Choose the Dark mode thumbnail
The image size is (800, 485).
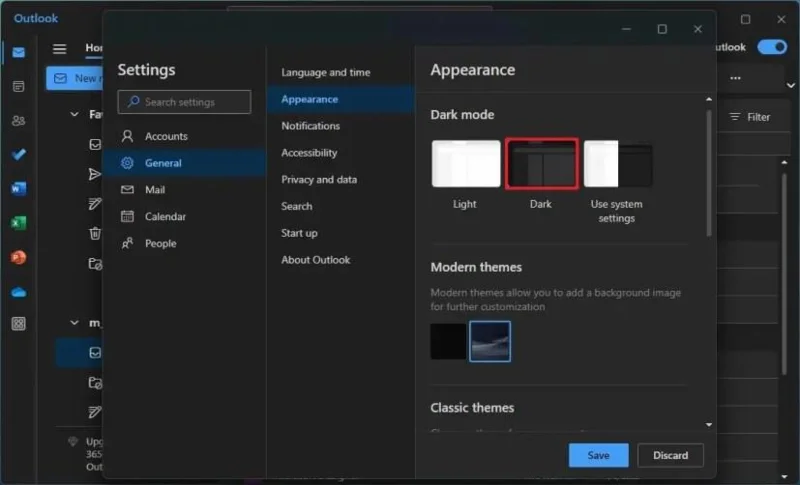(x=542, y=164)
